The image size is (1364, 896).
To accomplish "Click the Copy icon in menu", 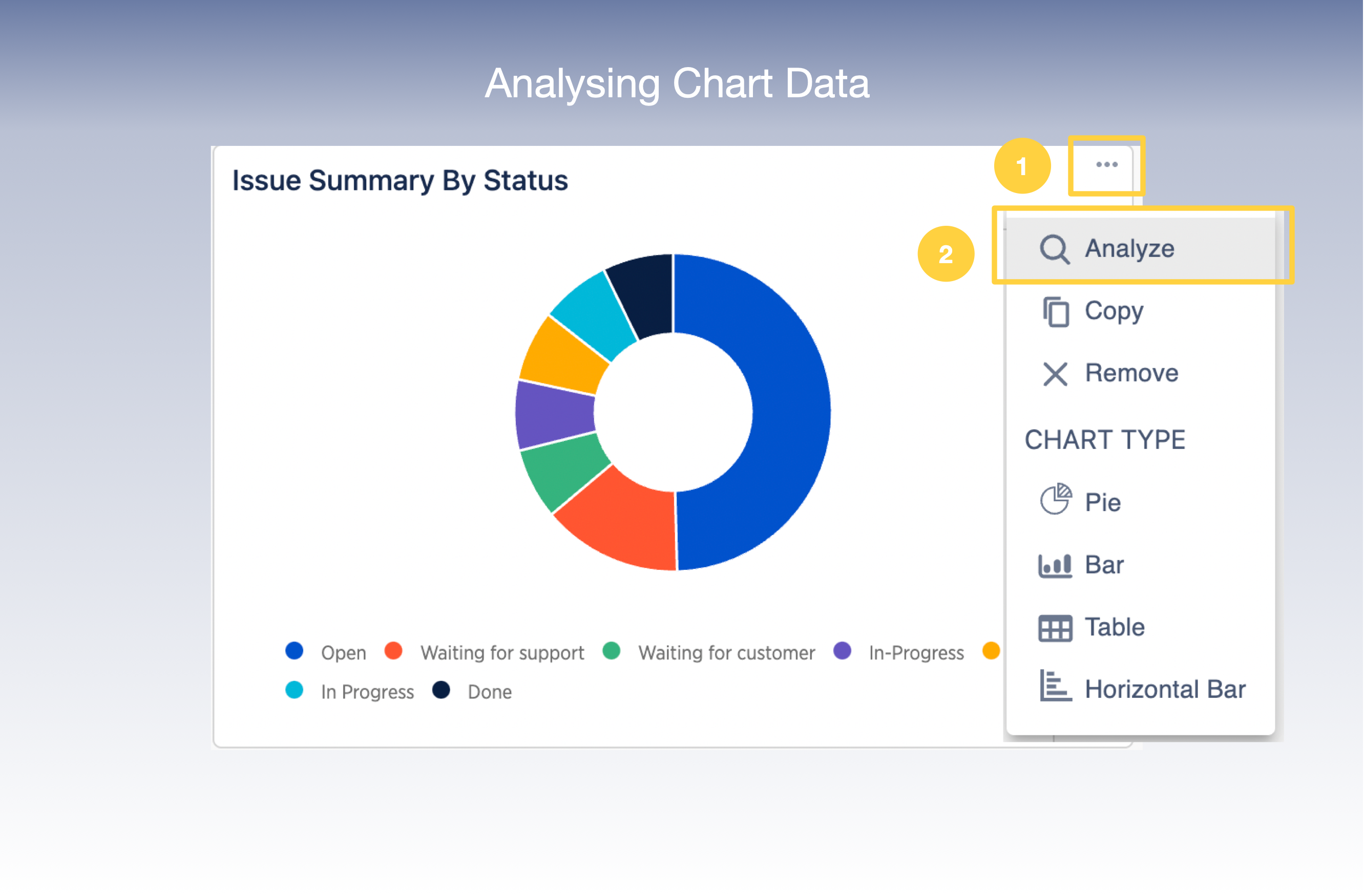I will (x=1055, y=312).
